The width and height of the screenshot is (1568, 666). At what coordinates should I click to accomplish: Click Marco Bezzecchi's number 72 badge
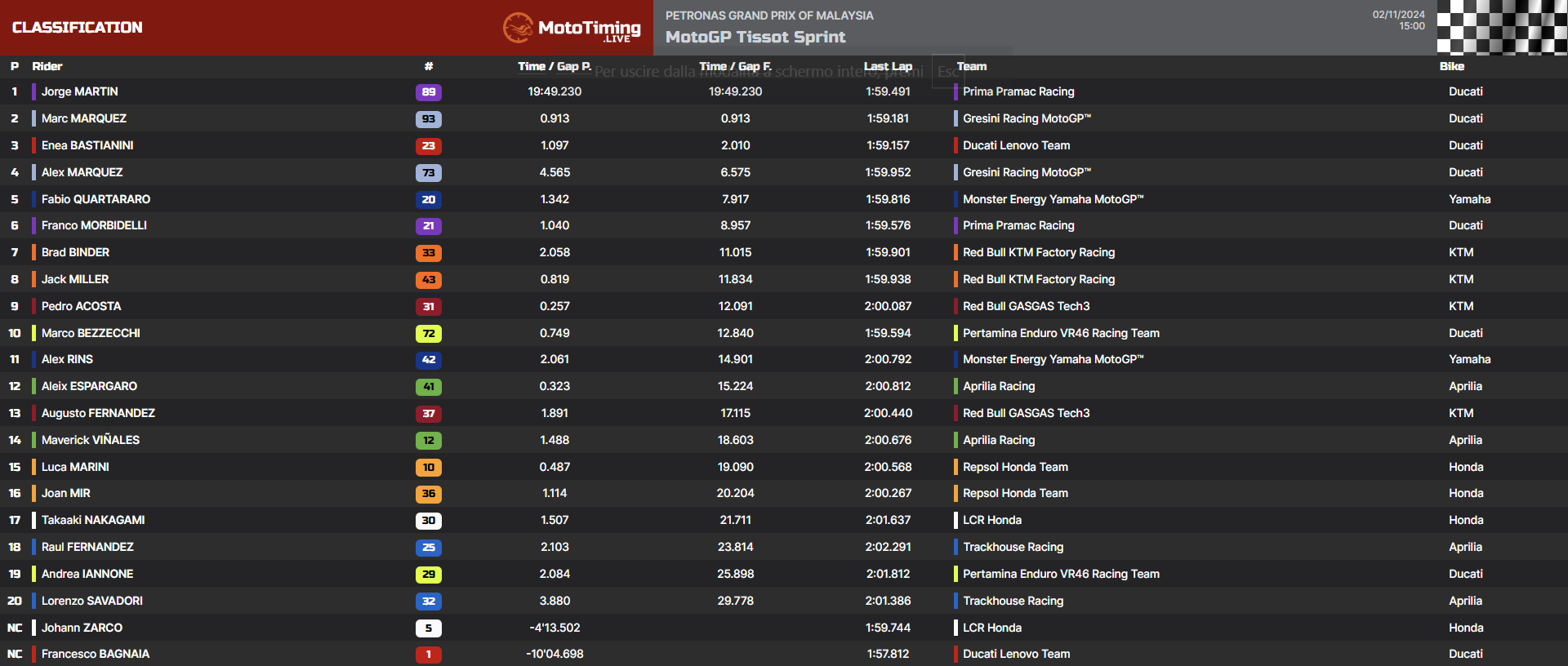pyautogui.click(x=429, y=334)
